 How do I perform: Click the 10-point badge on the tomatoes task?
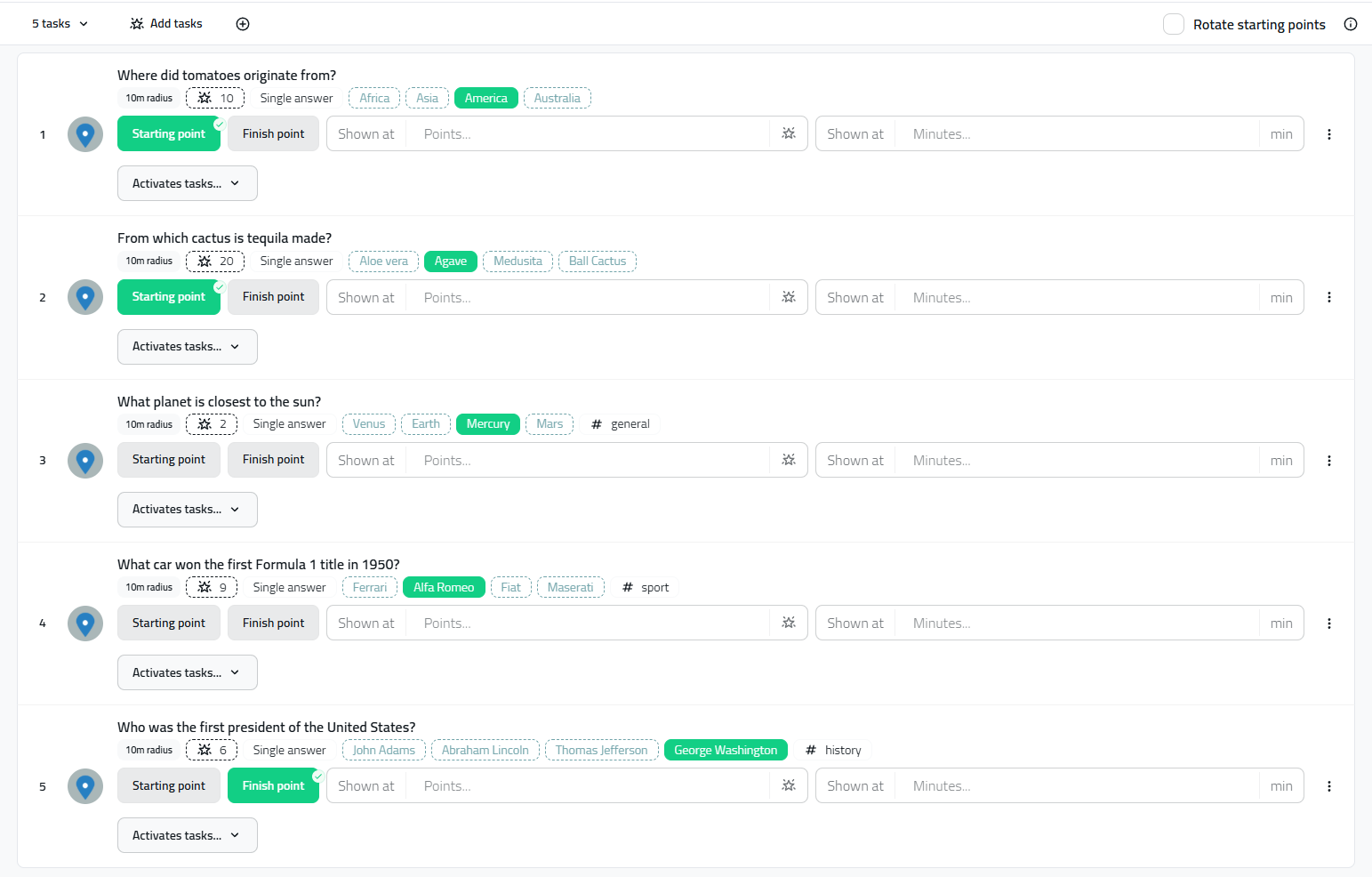point(215,98)
